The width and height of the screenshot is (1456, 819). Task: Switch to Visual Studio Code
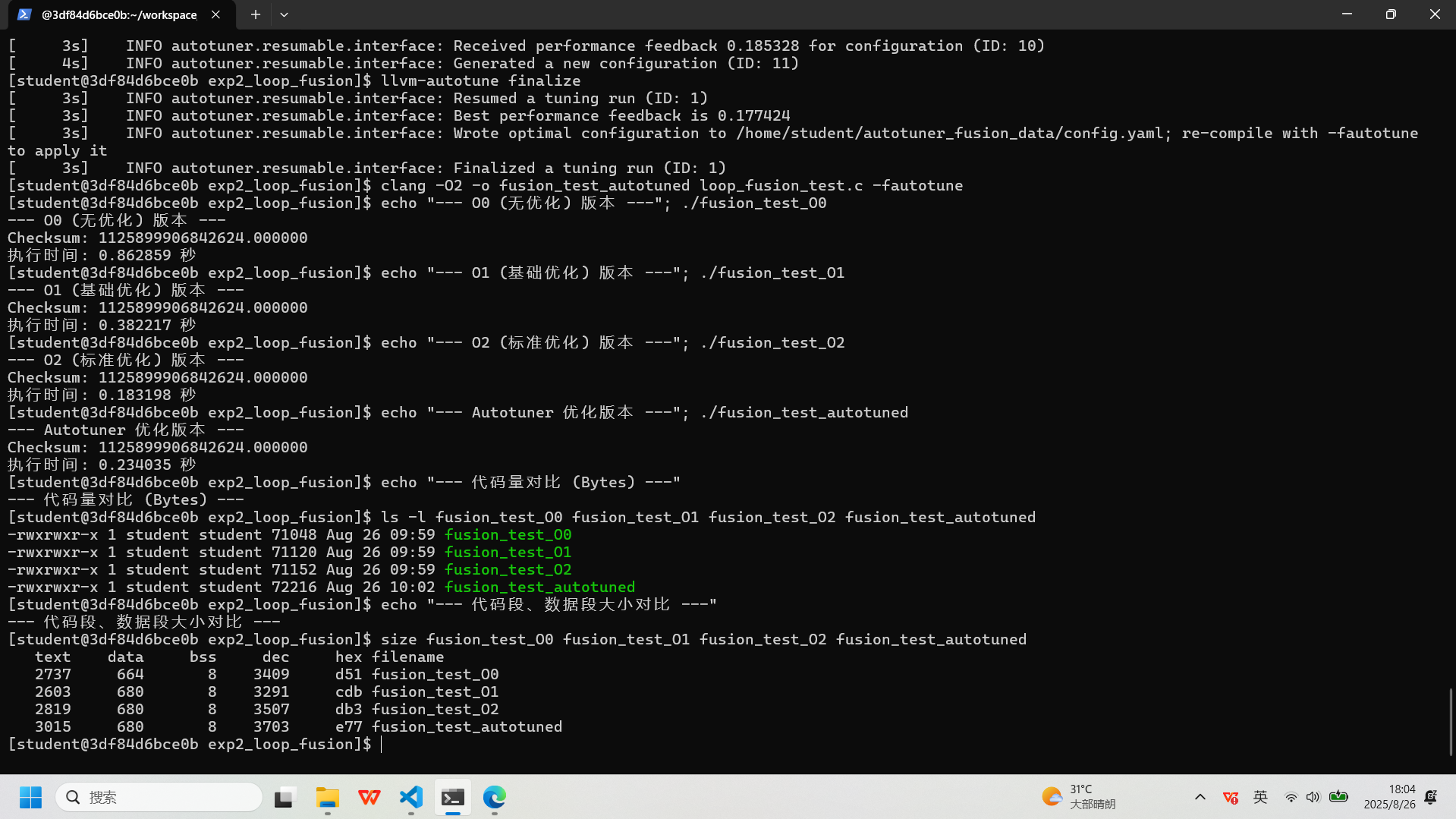411,797
